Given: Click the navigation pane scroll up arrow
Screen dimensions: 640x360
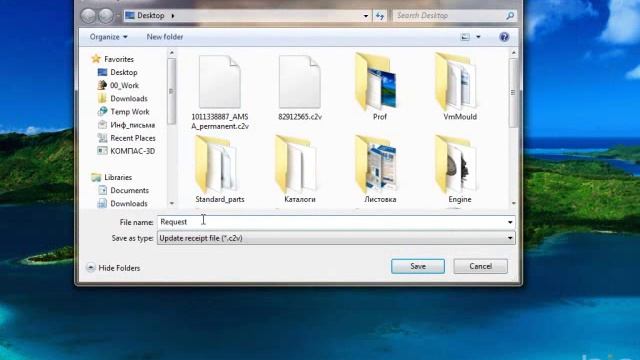Looking at the screenshot, I should tap(171, 53).
